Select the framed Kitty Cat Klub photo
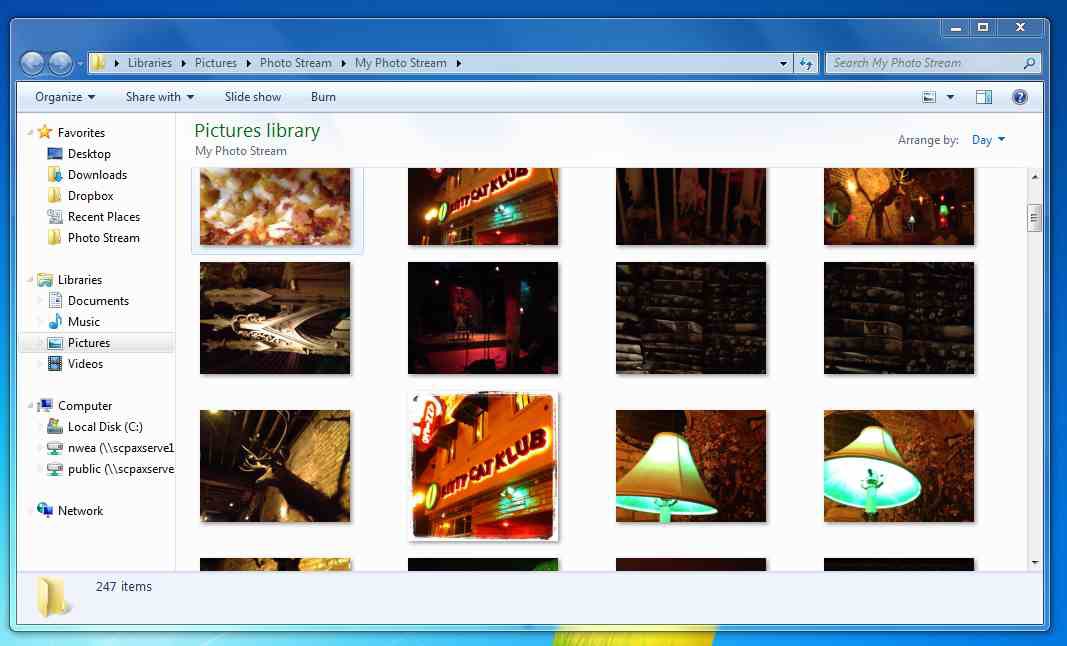 point(483,466)
